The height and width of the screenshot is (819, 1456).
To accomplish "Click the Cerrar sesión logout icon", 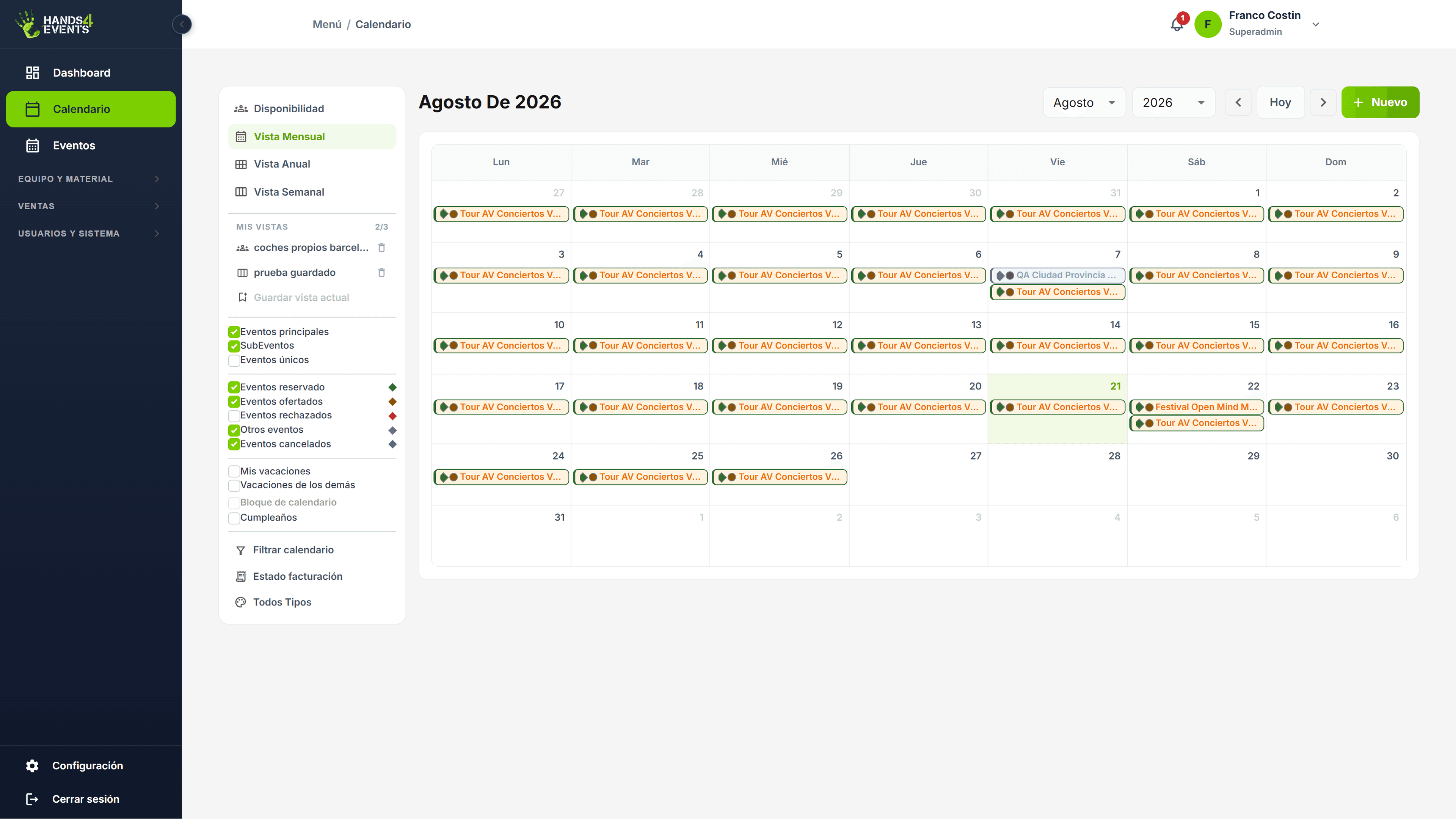I will coord(32,799).
